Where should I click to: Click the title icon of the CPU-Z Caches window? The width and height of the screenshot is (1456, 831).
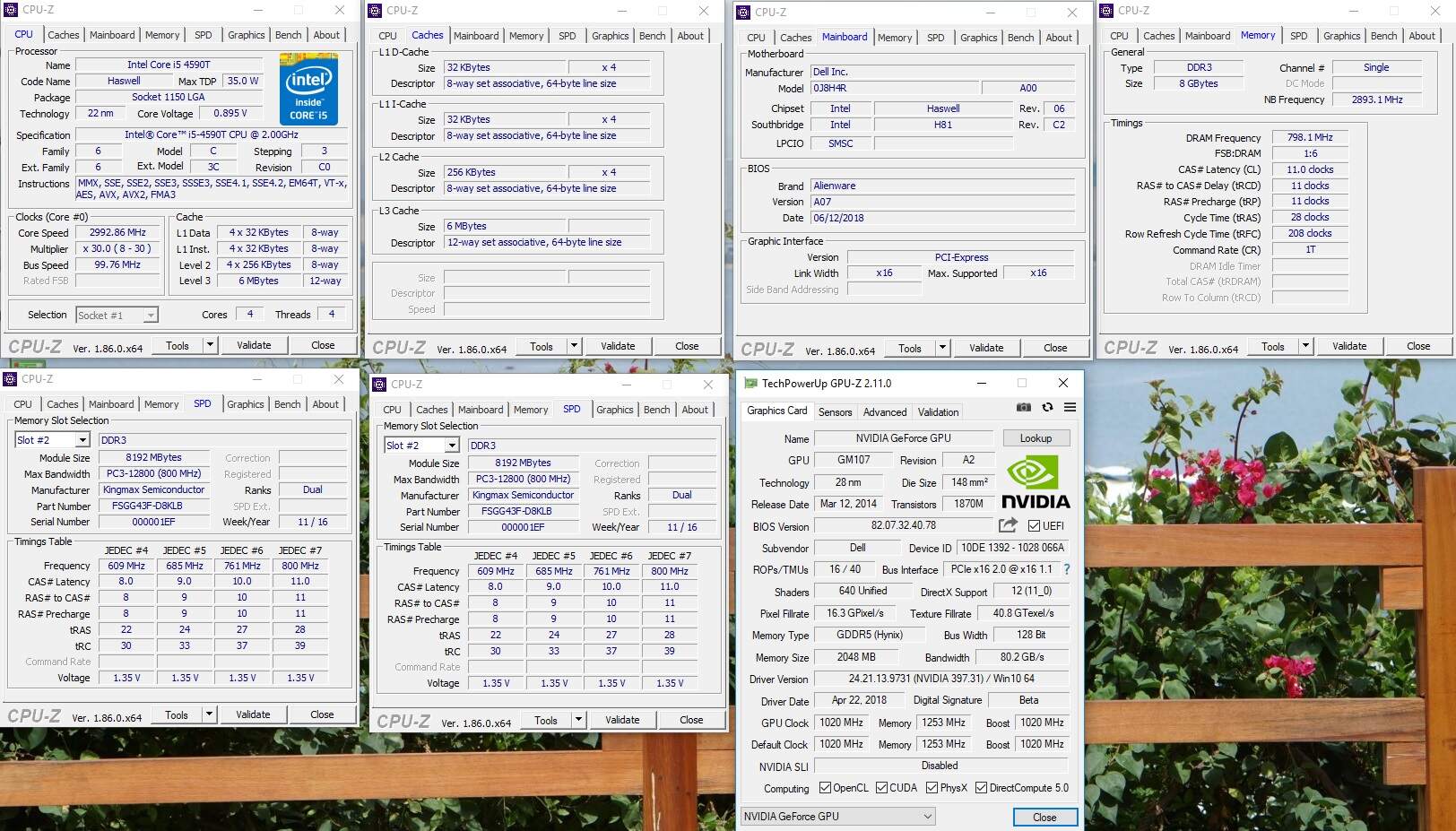click(376, 11)
